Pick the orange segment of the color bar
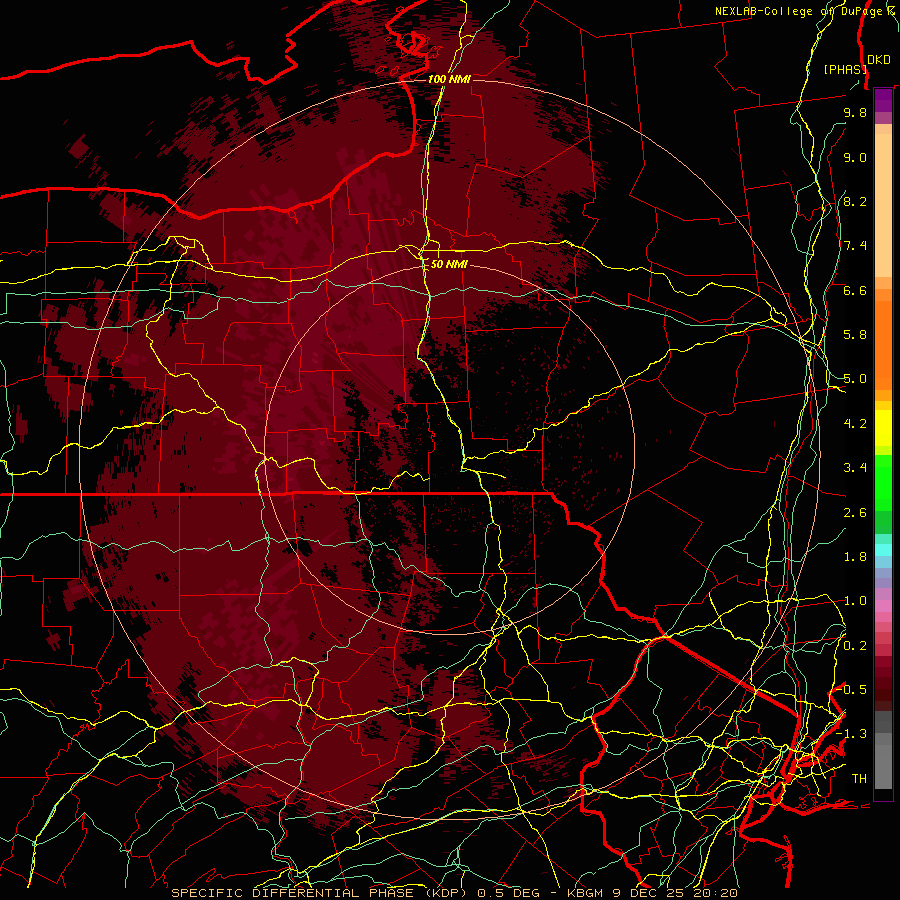This screenshot has width=900, height=900. (883, 344)
